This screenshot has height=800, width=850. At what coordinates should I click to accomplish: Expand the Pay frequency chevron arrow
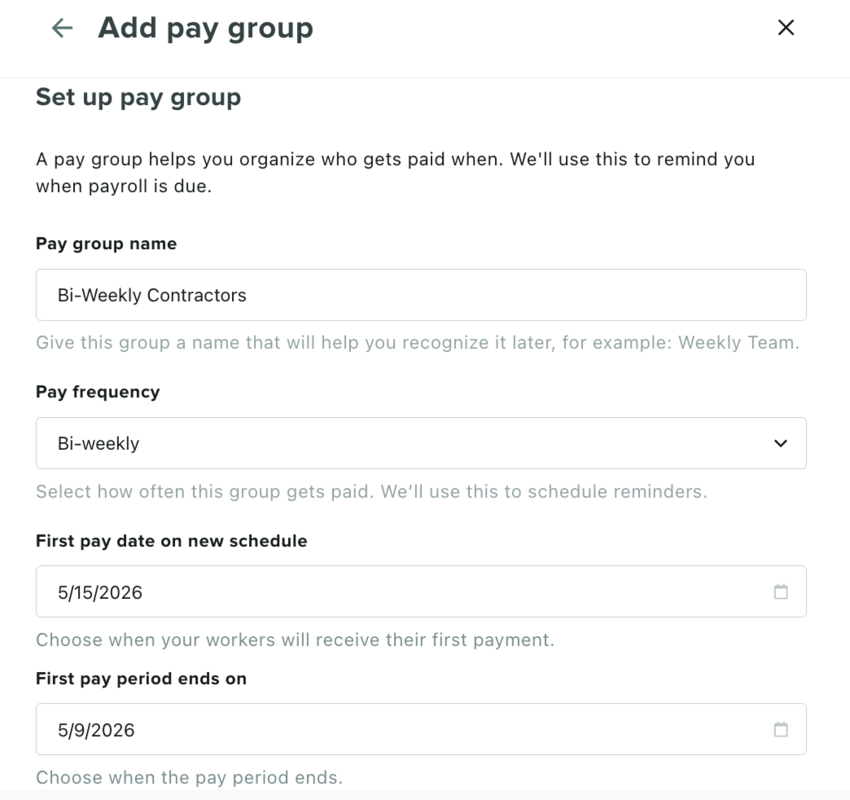781,443
